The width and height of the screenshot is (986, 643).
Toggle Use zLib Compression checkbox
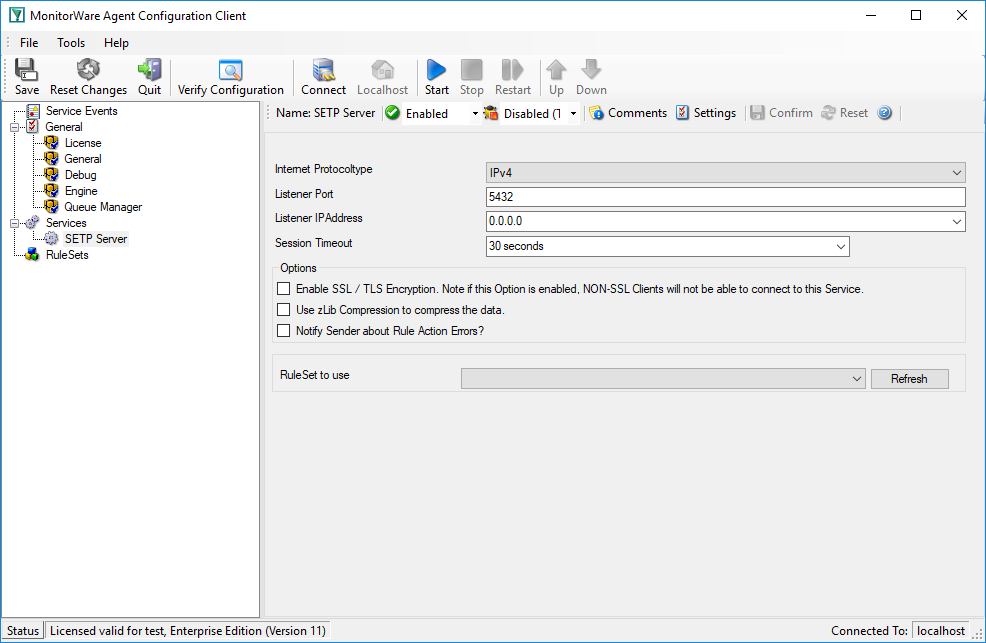pos(284,310)
